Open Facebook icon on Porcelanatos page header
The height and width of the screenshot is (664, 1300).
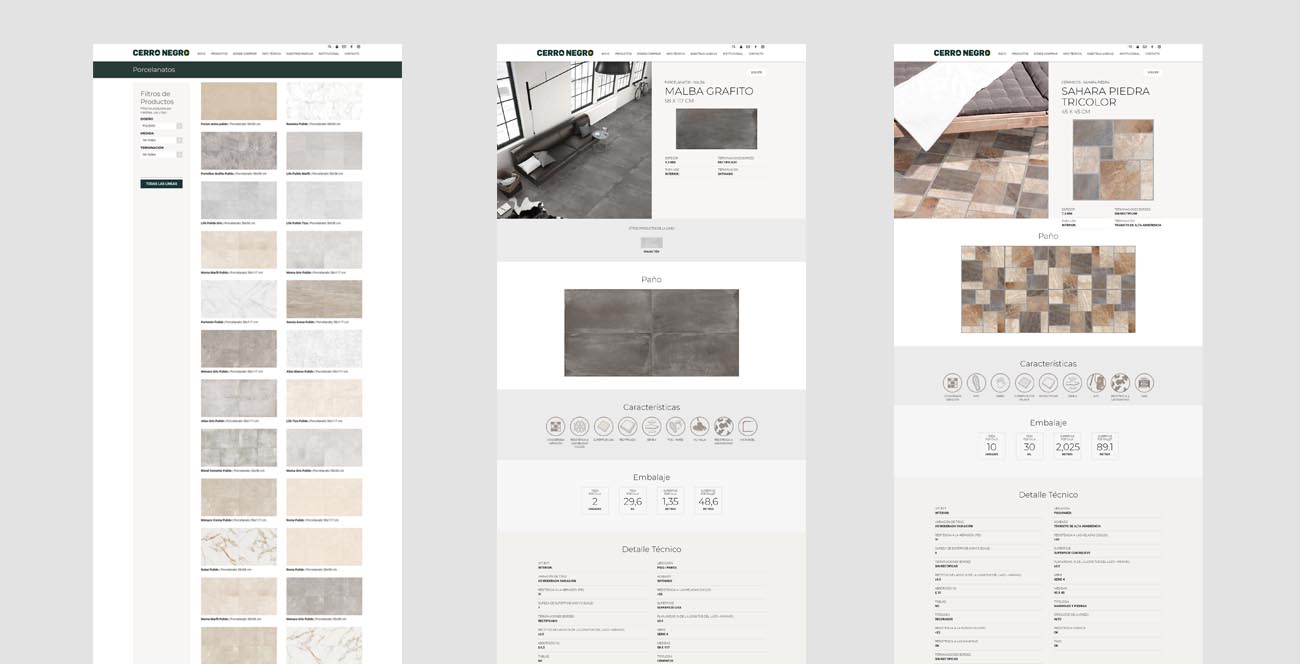tap(352, 47)
